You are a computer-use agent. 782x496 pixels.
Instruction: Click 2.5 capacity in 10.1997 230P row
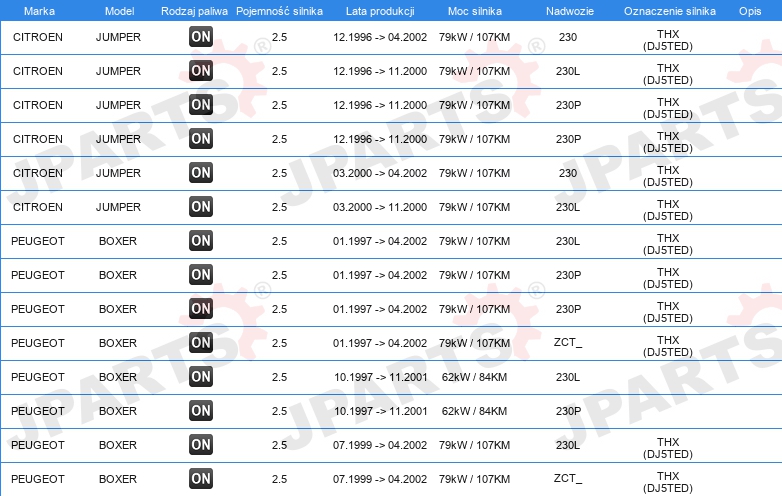point(279,411)
